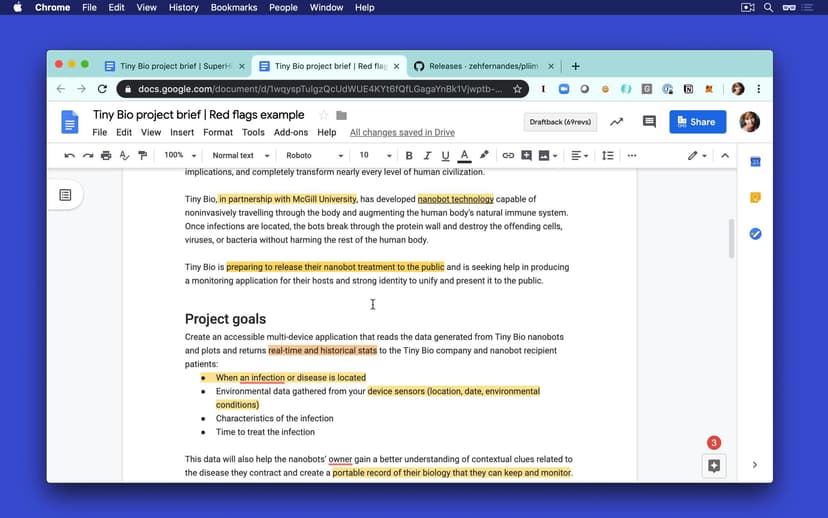Open the Roboto font dropdown
Screen dimensions: 828x518
pos(314,156)
